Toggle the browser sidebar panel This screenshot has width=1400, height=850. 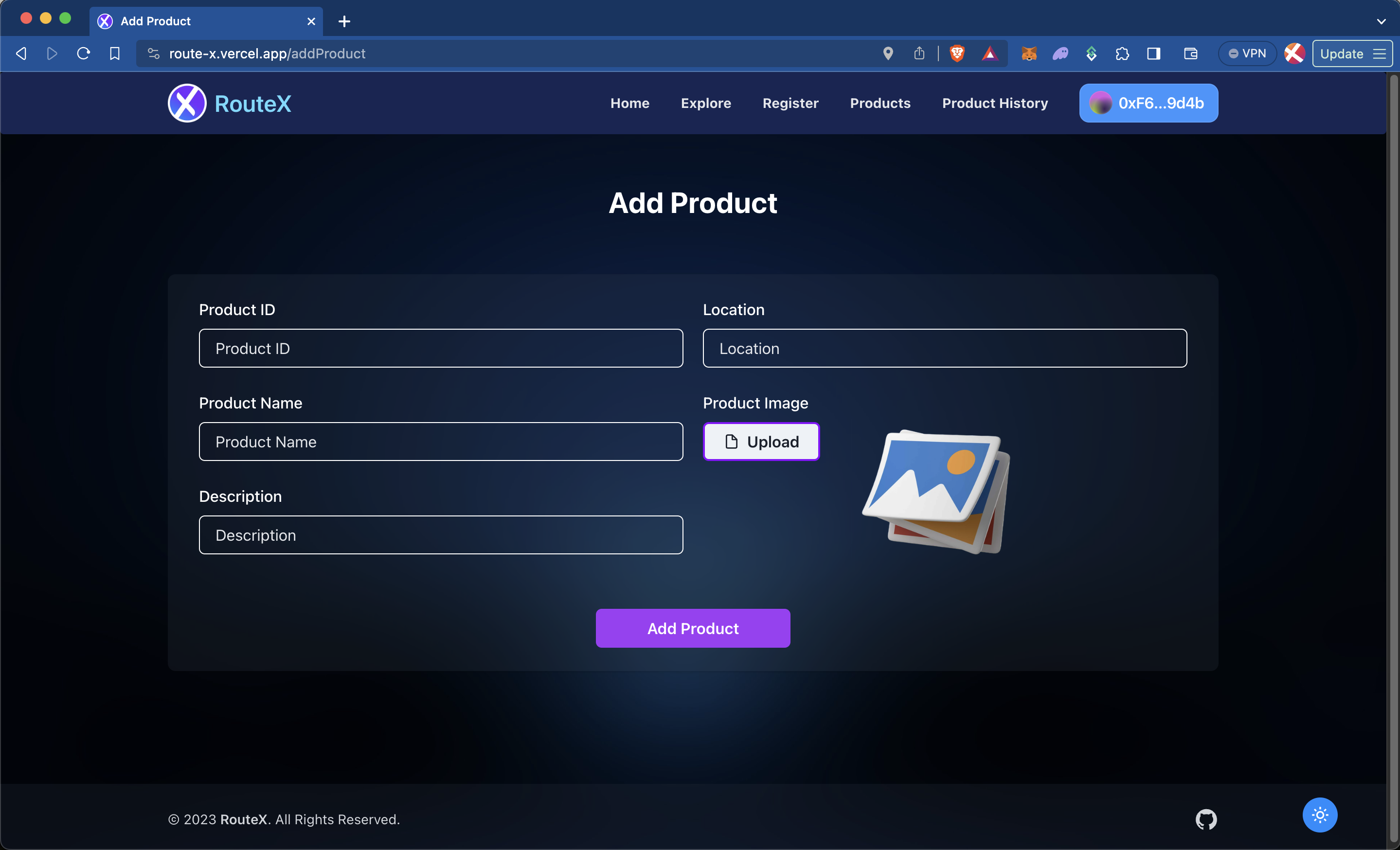click(1153, 53)
